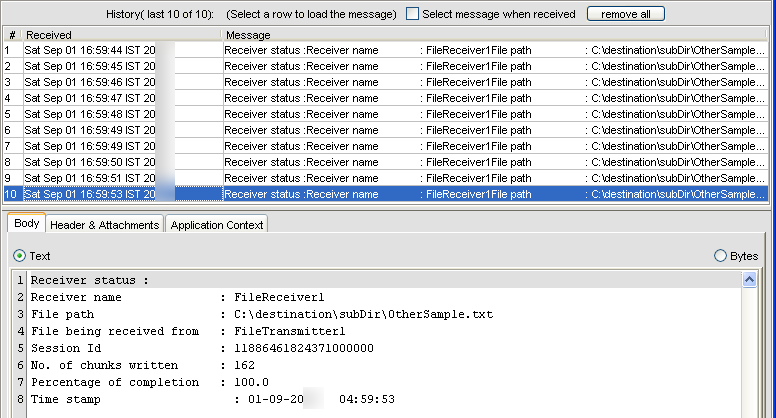776x418 pixels.
Task: Select the Body tab
Action: [27, 223]
